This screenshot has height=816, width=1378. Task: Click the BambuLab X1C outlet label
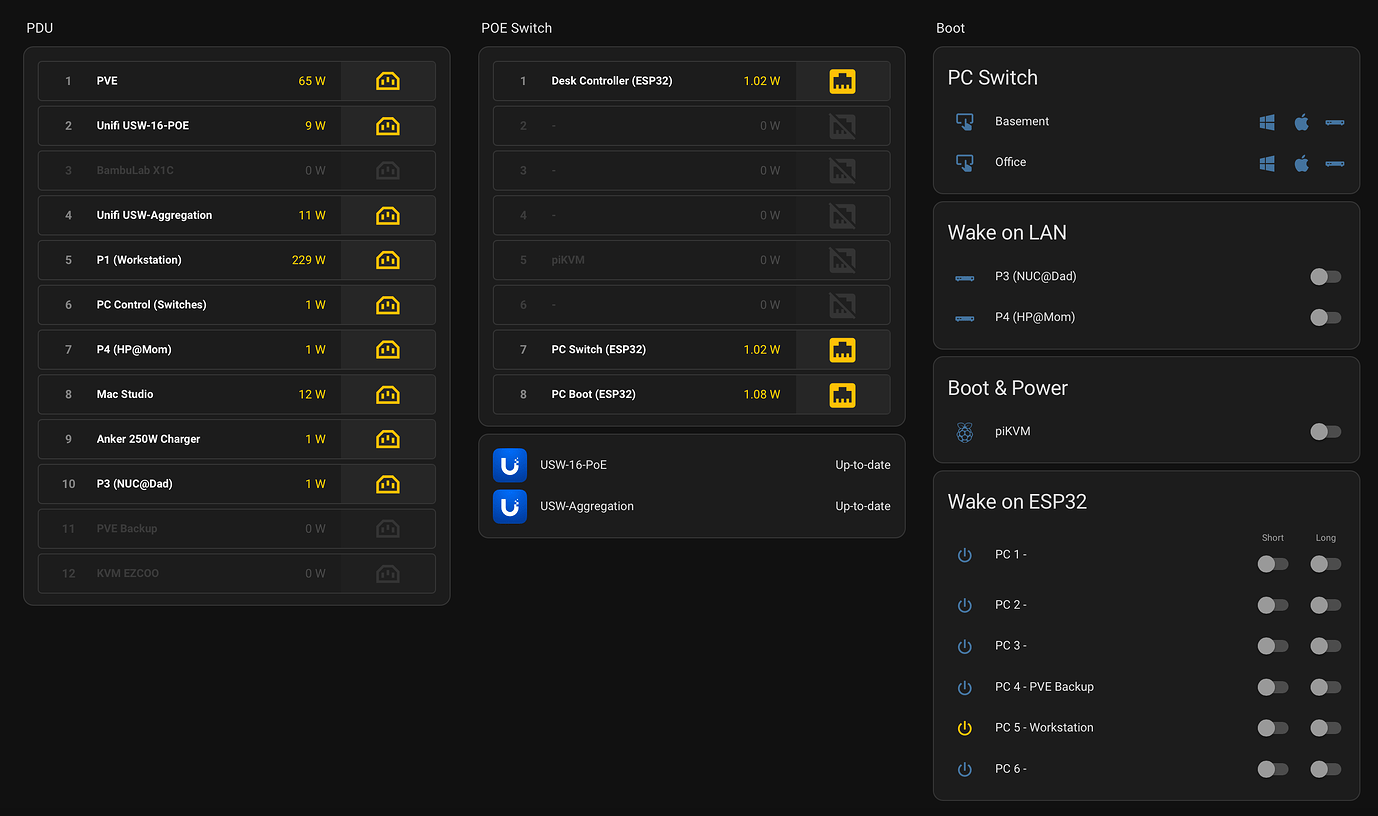pos(135,171)
